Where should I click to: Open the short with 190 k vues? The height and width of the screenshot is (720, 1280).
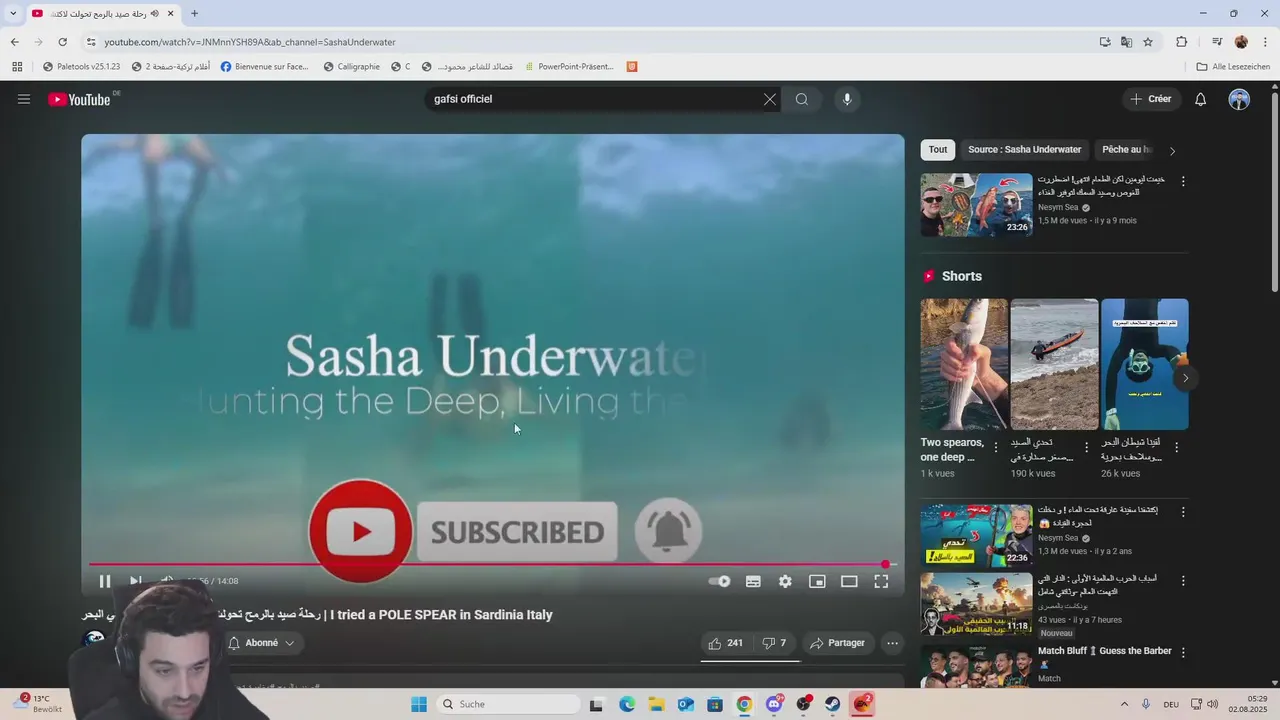[x=1054, y=364]
